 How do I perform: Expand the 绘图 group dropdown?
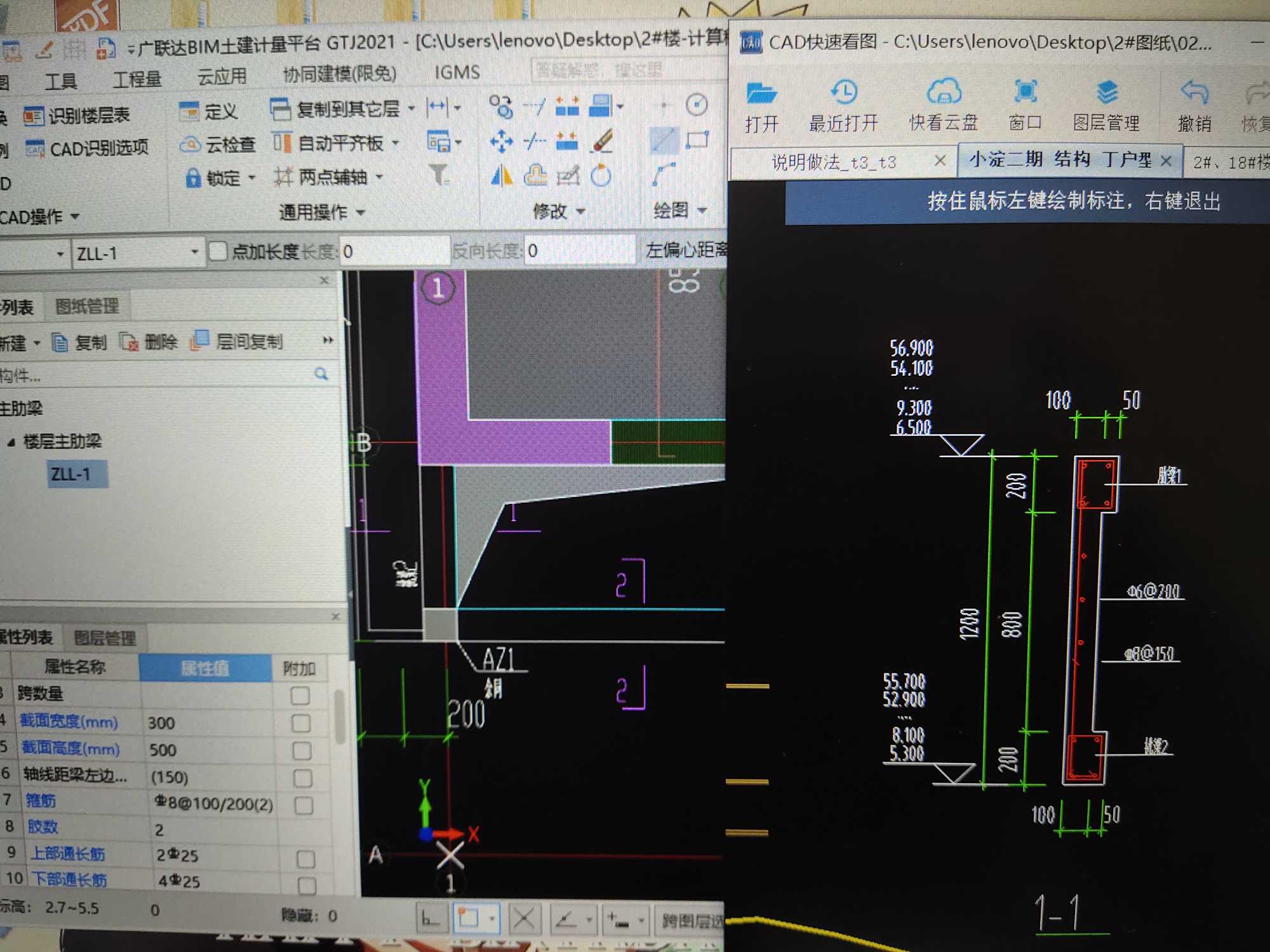coord(702,209)
